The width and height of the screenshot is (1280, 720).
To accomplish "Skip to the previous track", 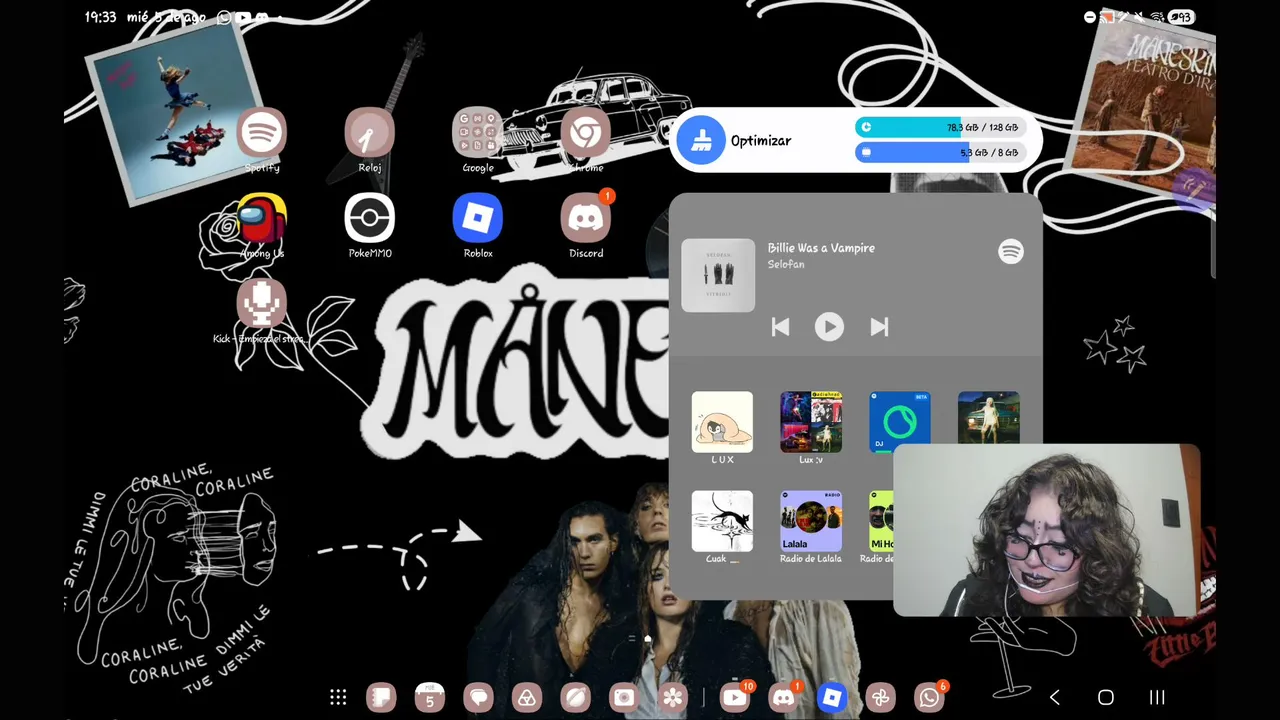I will [x=780, y=327].
